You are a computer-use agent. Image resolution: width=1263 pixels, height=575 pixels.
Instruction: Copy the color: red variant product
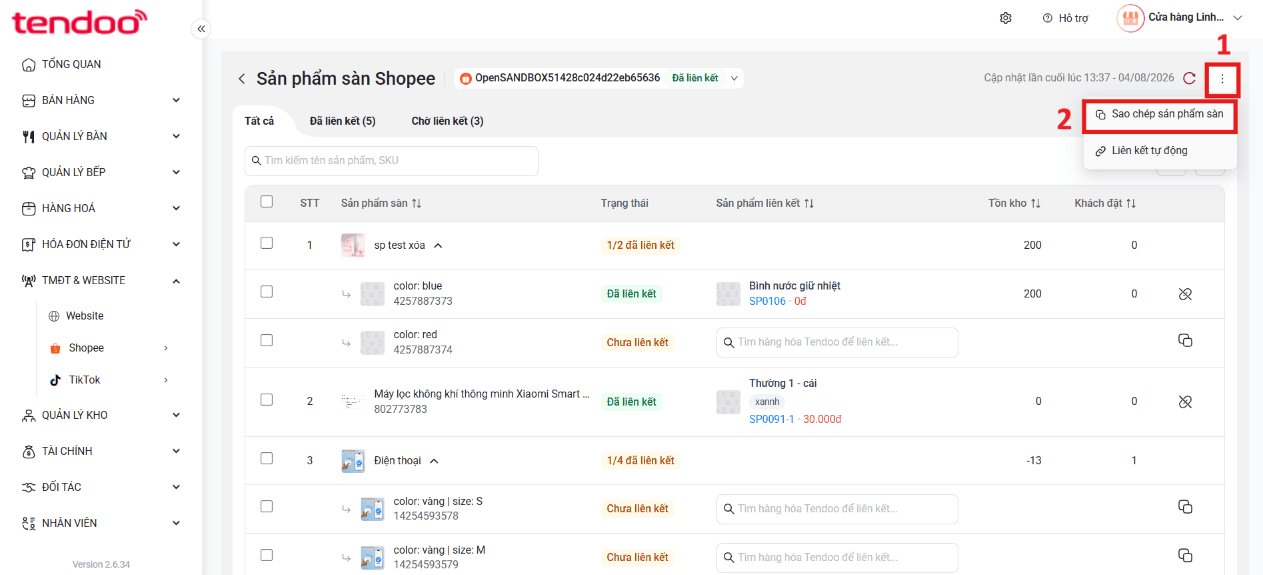pyautogui.click(x=1185, y=341)
